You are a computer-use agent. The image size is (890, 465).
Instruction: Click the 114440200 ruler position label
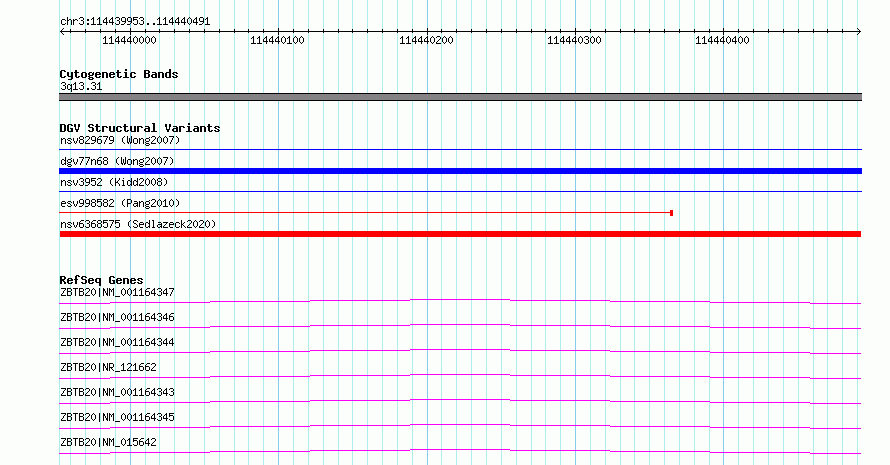[x=426, y=40]
